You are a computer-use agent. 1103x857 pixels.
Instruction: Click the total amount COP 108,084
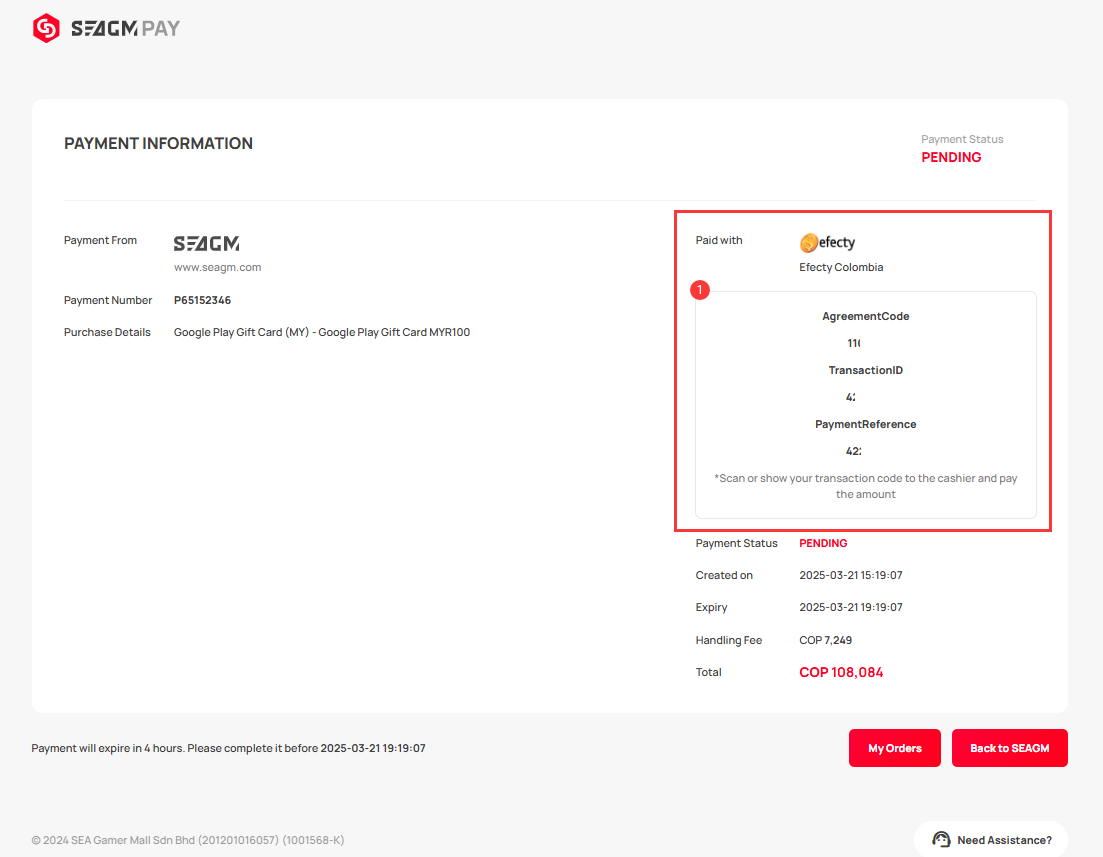pyautogui.click(x=841, y=673)
